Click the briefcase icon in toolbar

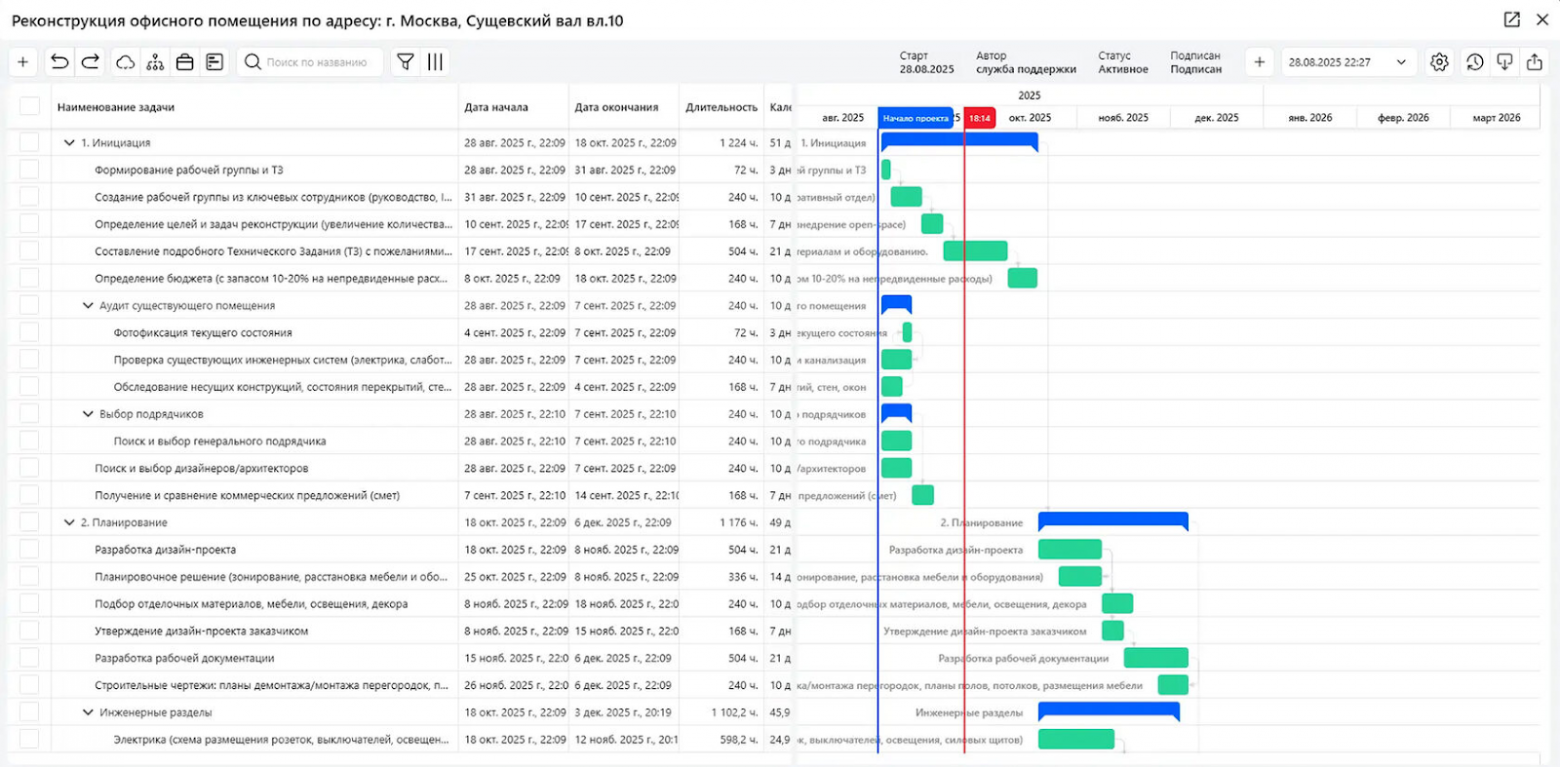(185, 62)
